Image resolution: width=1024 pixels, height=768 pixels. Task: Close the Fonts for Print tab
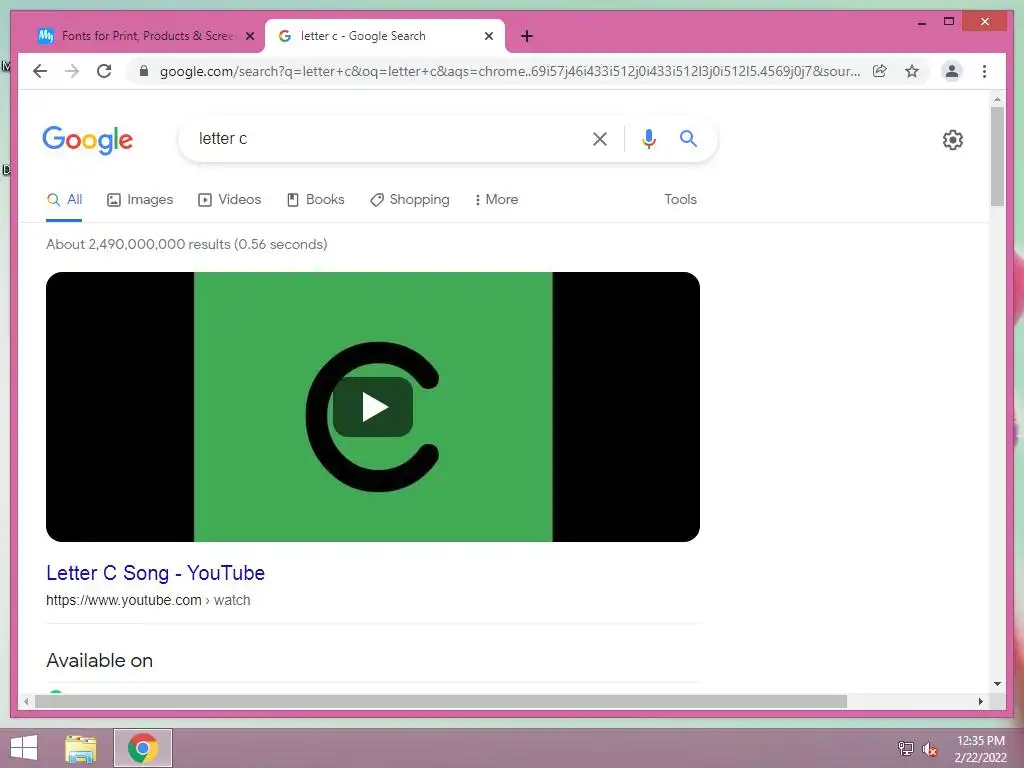point(249,37)
